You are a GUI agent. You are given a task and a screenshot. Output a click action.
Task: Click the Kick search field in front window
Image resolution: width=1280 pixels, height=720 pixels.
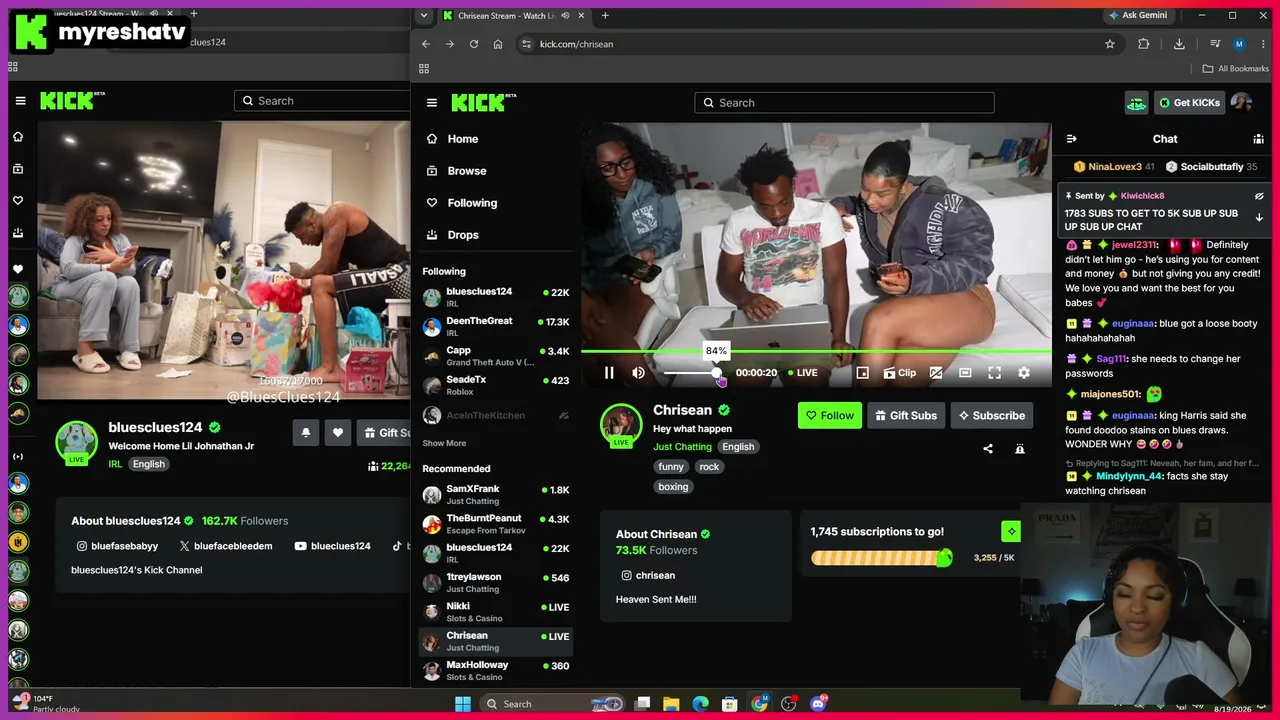tap(845, 103)
